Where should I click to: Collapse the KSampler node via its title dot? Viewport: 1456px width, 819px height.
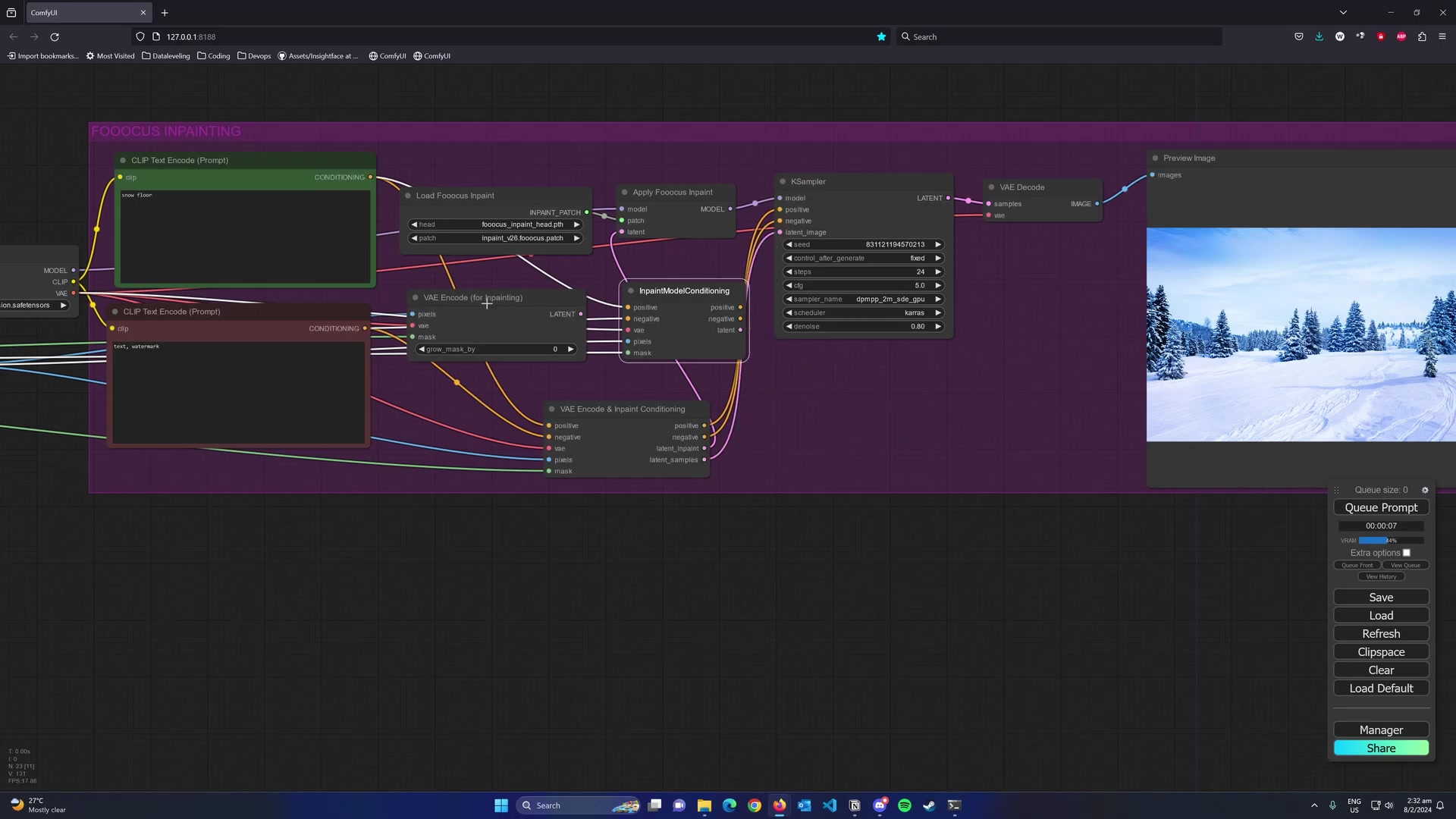point(783,181)
